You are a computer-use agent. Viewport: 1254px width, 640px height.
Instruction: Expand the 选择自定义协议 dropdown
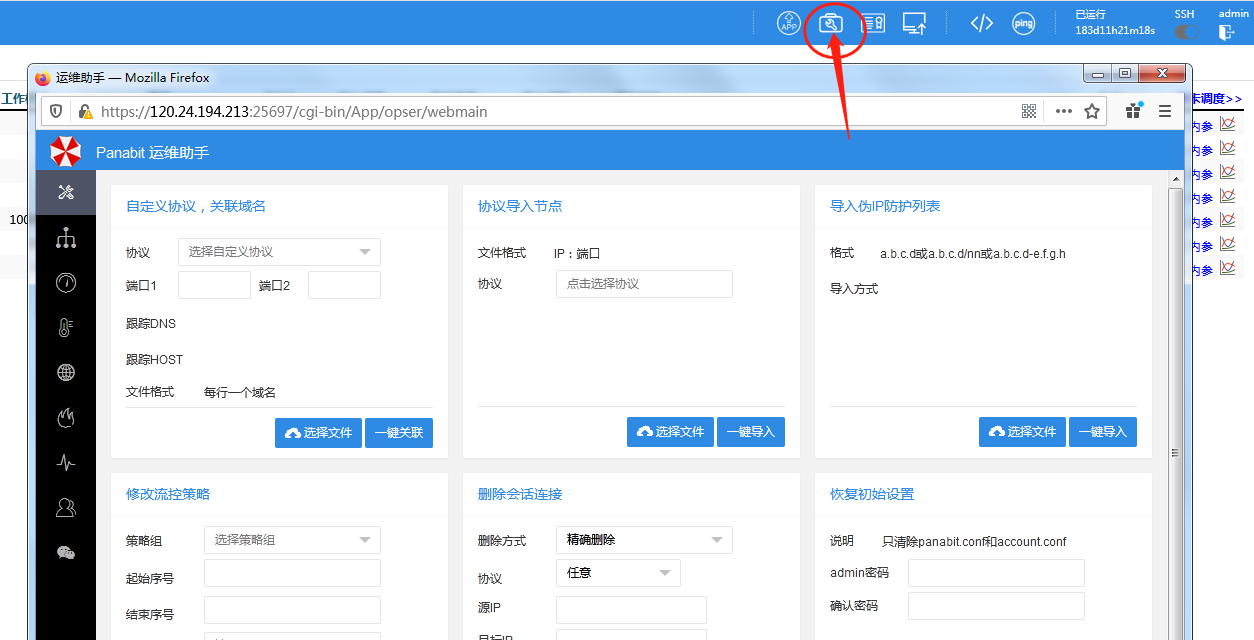pyautogui.click(x=279, y=252)
